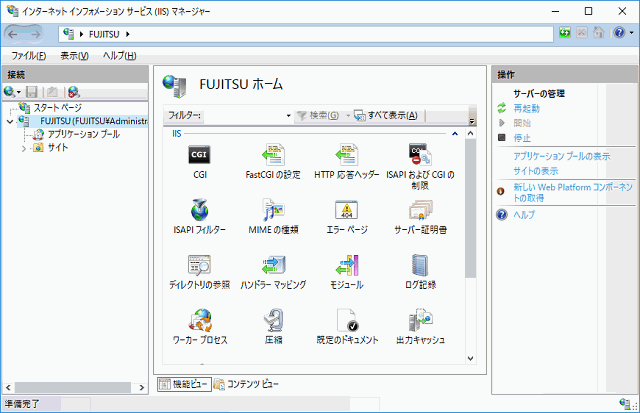This screenshot has height=413, width=640.
Task: Open エラー ページ feature icon
Action: (x=347, y=210)
